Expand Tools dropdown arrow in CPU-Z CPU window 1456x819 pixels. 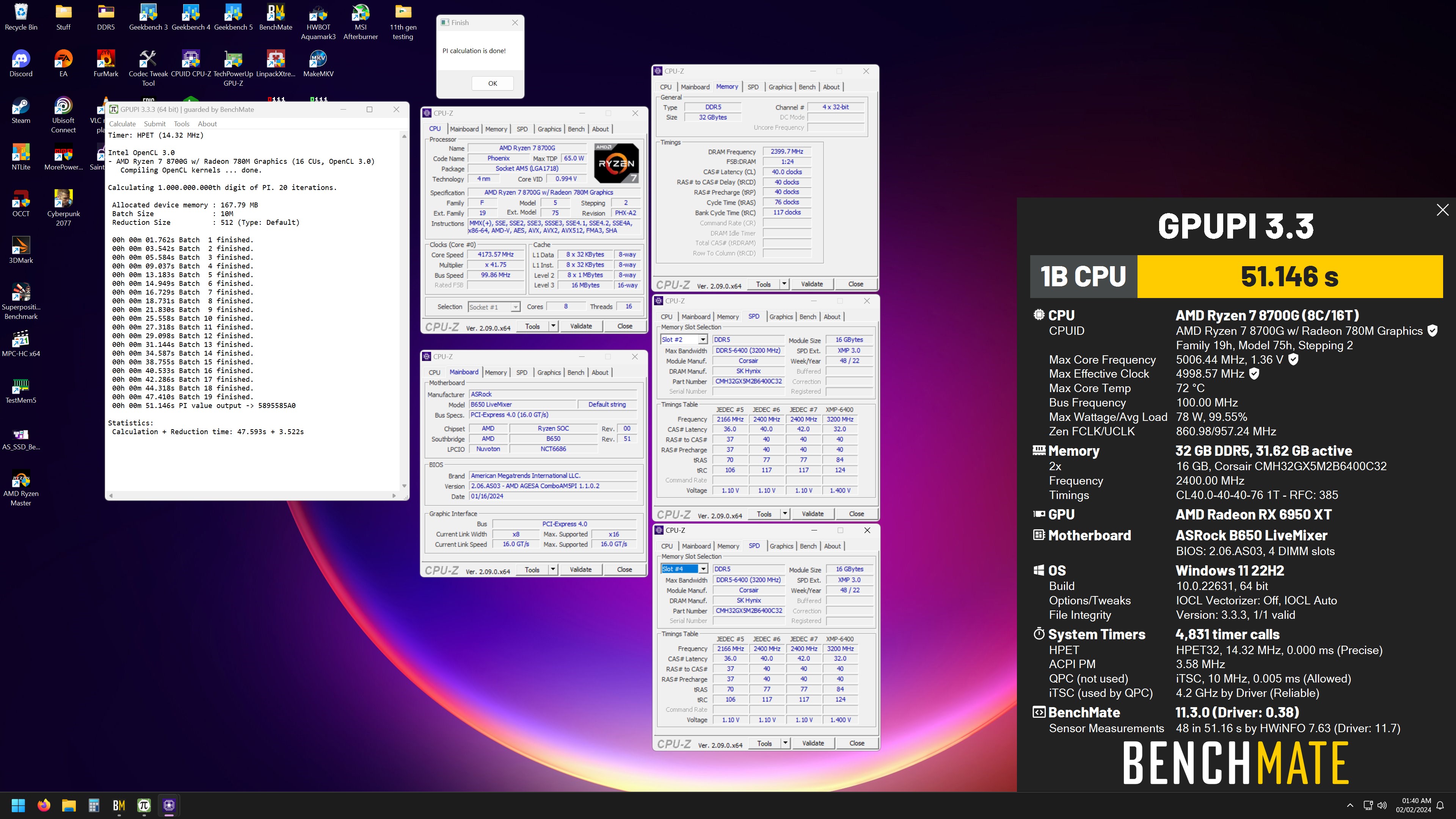(553, 326)
